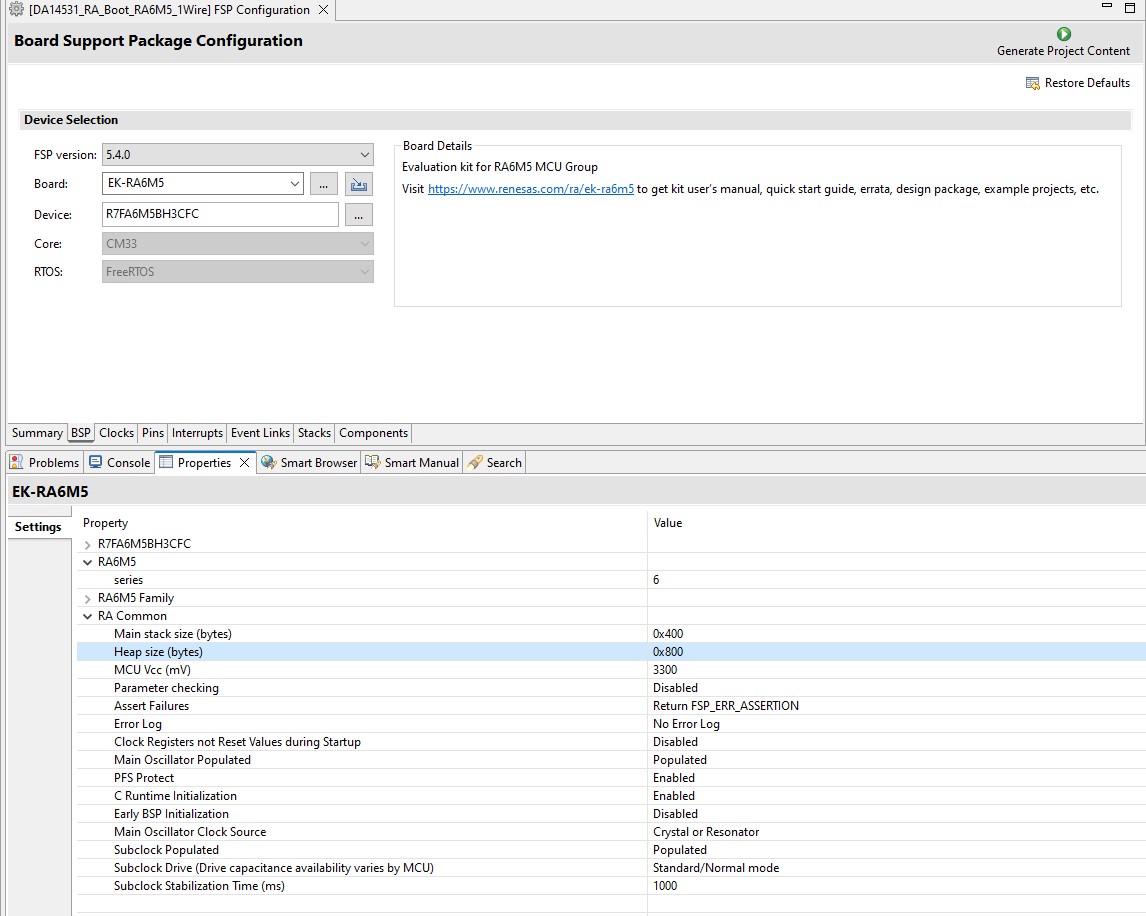Click the Generate Project Content green icon

[1063, 34]
